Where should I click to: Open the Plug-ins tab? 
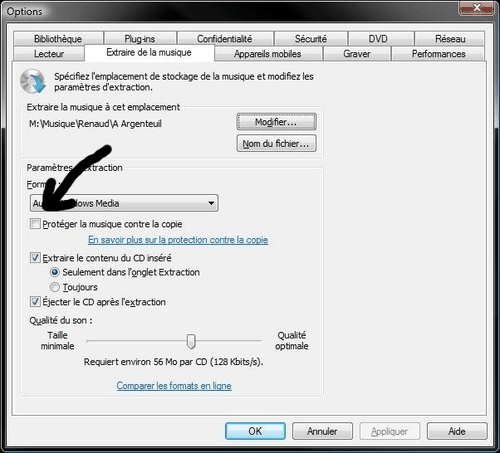click(x=140, y=39)
